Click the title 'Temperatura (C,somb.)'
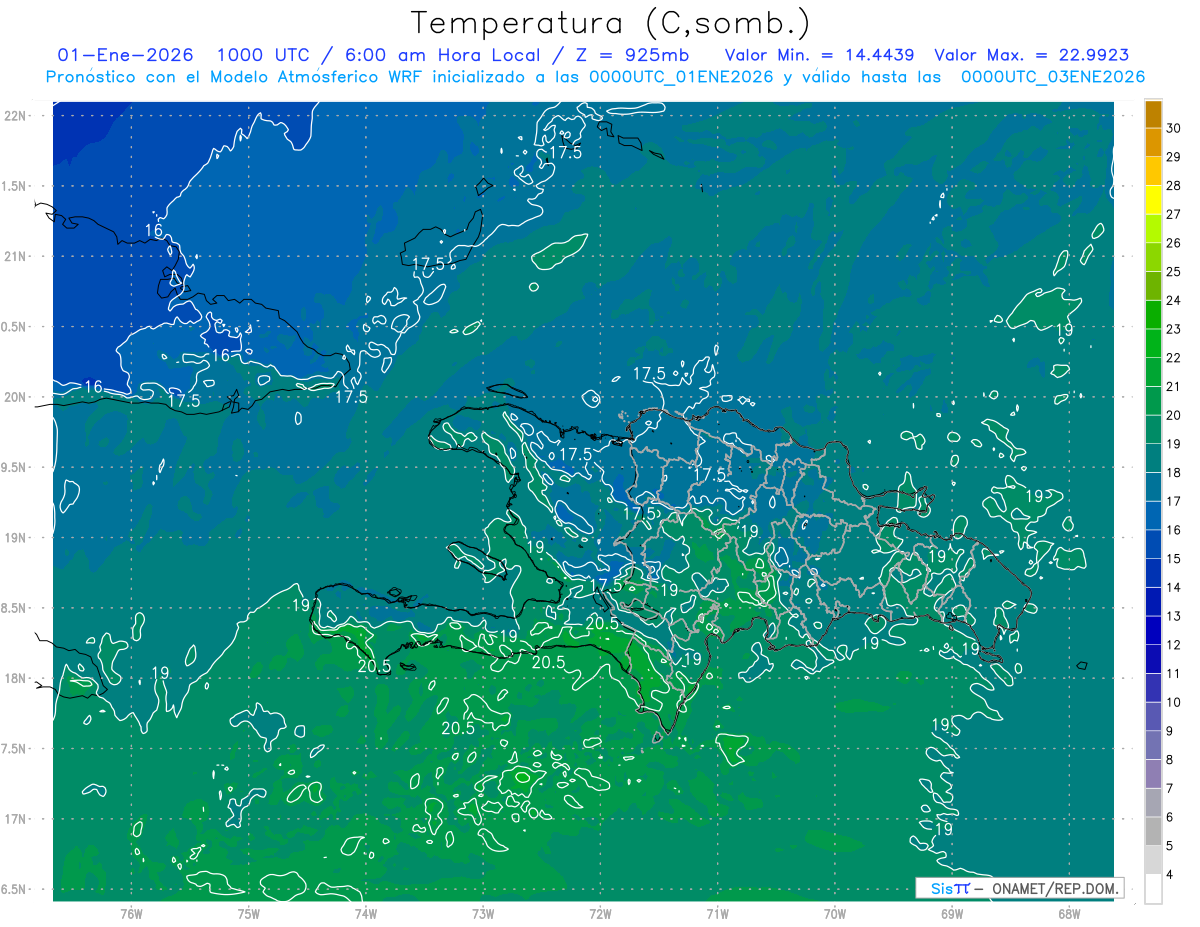The image size is (1200, 927). [x=611, y=24]
